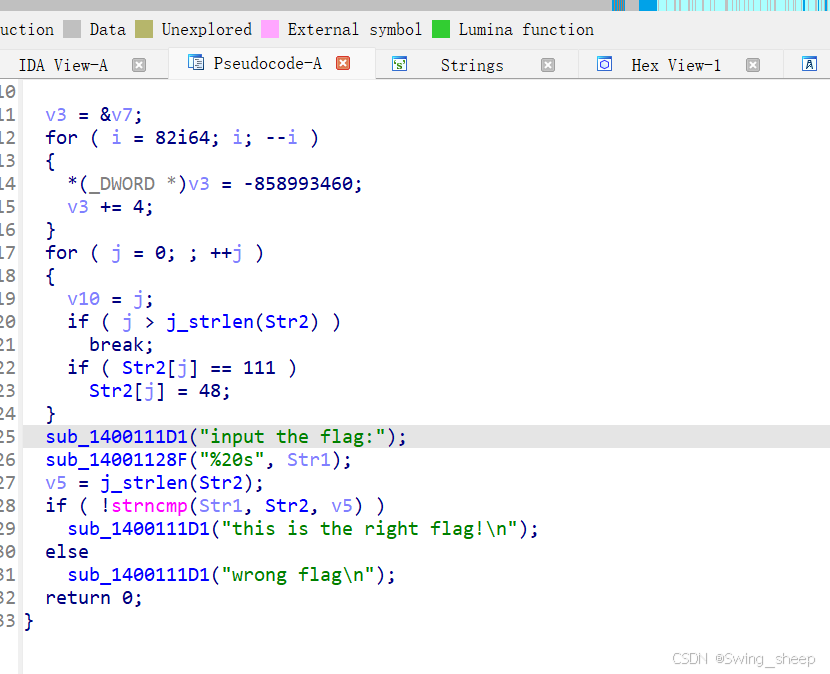Click the _DWORD cast text

[x=122, y=184]
